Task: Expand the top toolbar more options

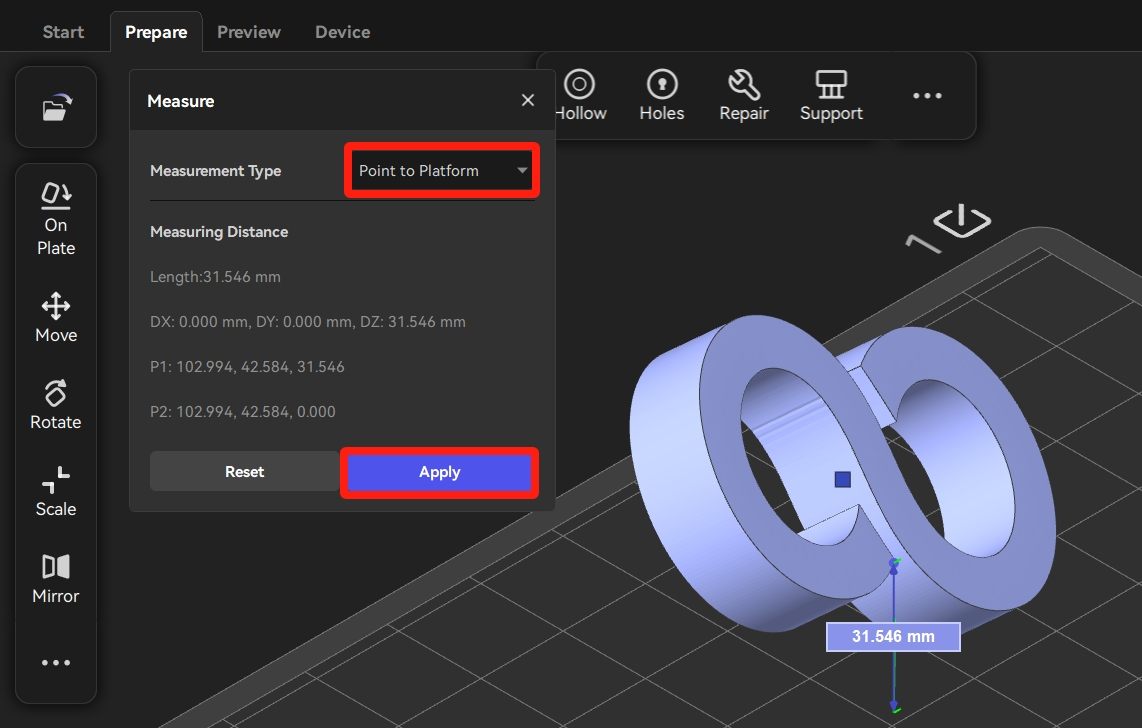Action: (927, 96)
